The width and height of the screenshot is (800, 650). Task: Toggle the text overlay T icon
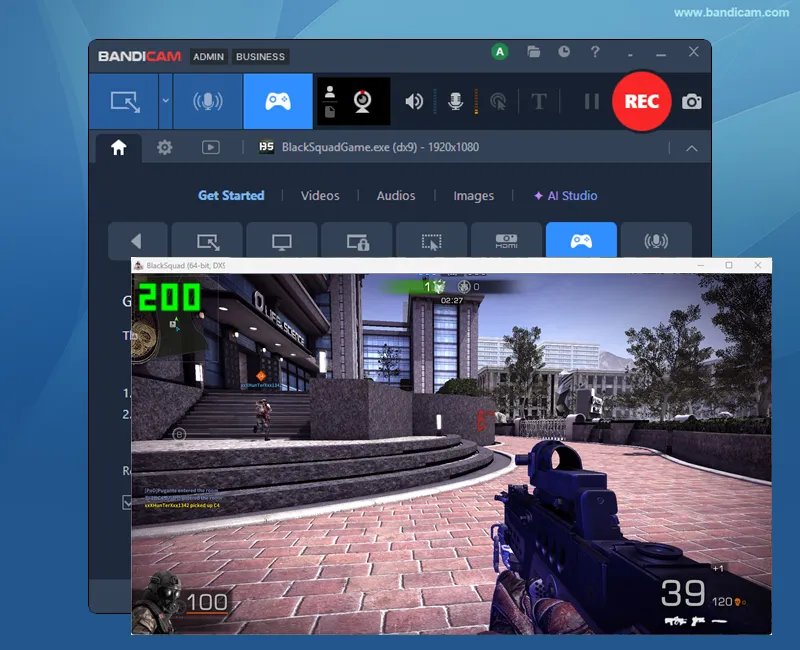point(539,102)
